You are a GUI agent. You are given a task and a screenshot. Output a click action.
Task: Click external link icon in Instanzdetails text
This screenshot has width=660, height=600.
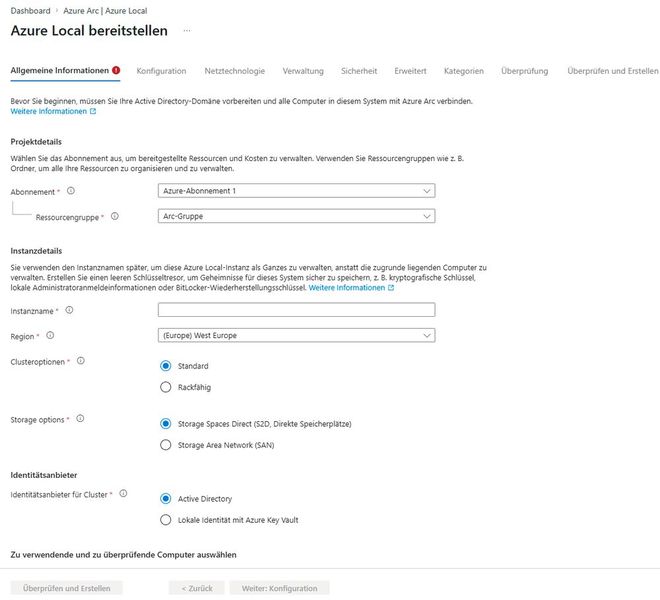point(391,288)
